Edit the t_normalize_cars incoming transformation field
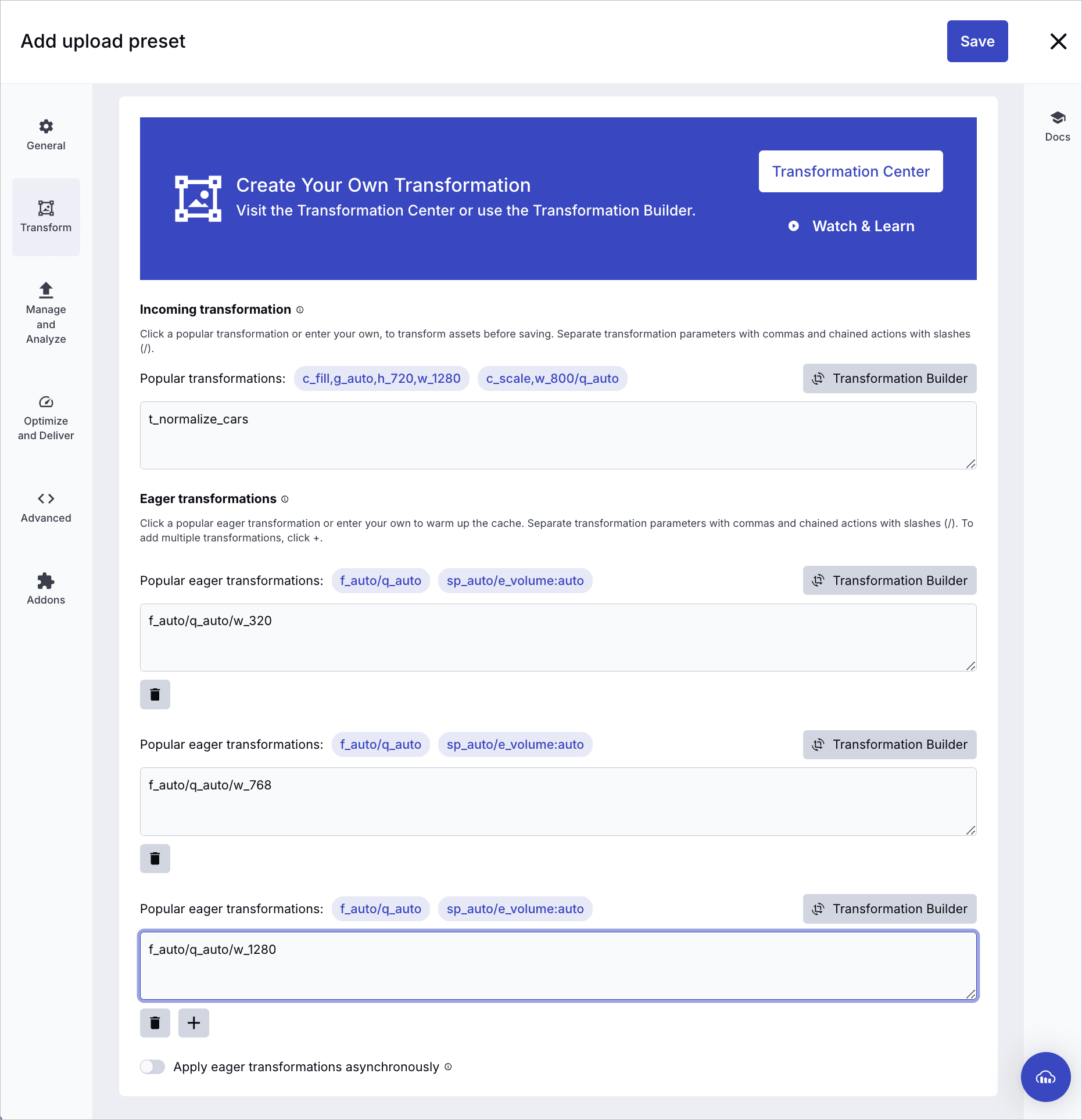The height and width of the screenshot is (1120, 1082). pos(557,435)
